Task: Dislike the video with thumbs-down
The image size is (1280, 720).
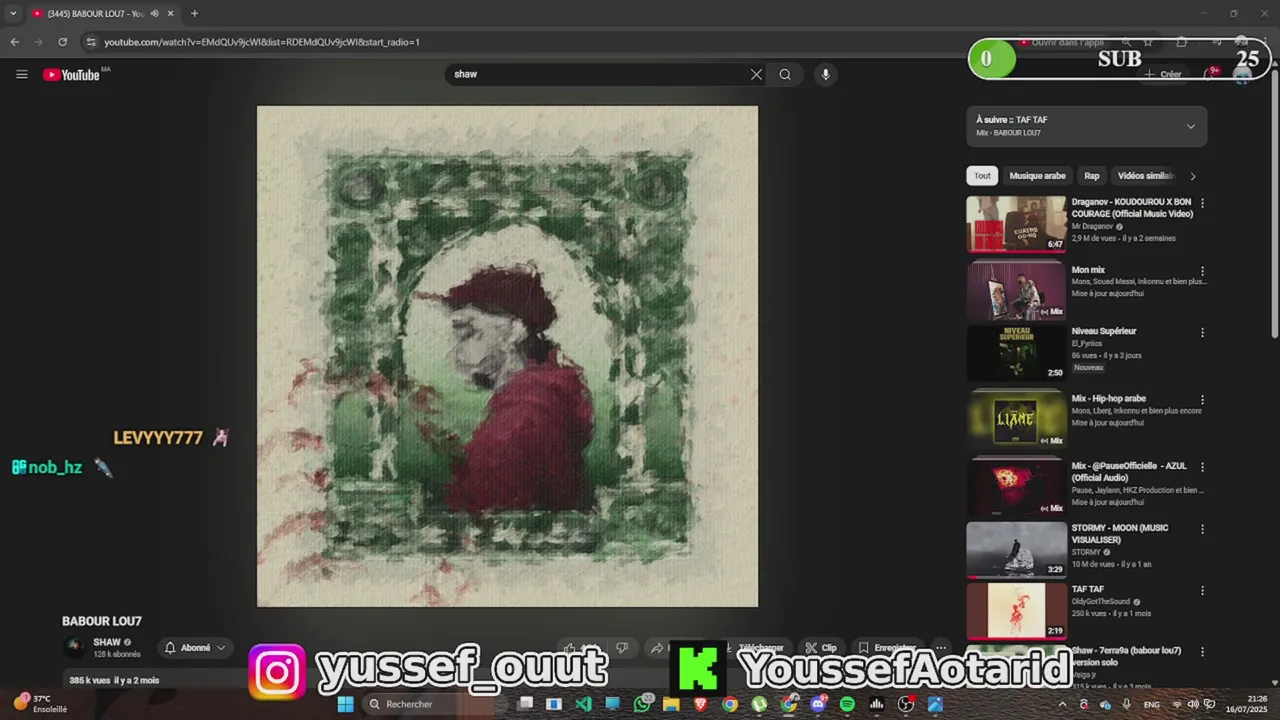Action: point(622,648)
